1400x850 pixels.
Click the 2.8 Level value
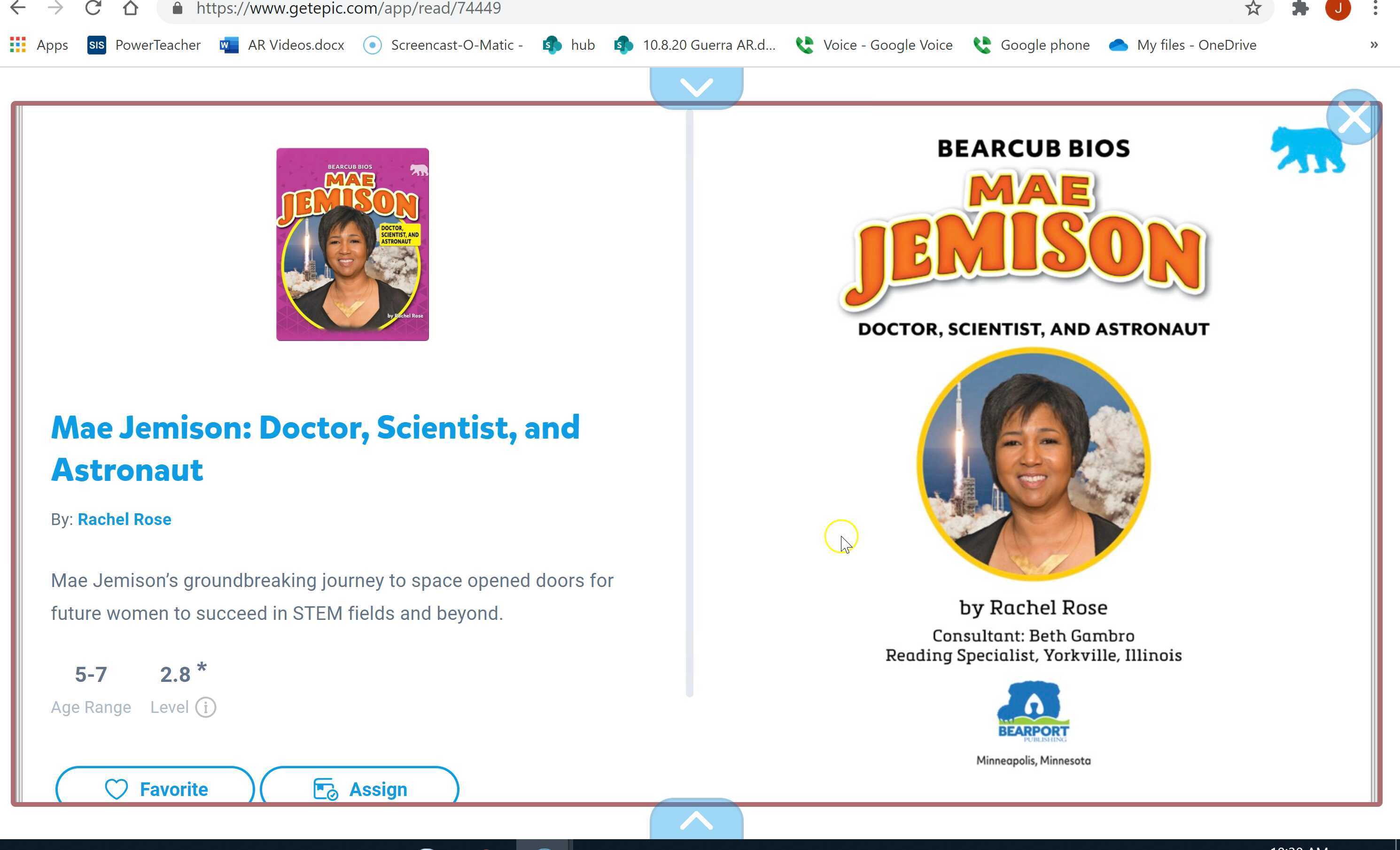coord(175,674)
